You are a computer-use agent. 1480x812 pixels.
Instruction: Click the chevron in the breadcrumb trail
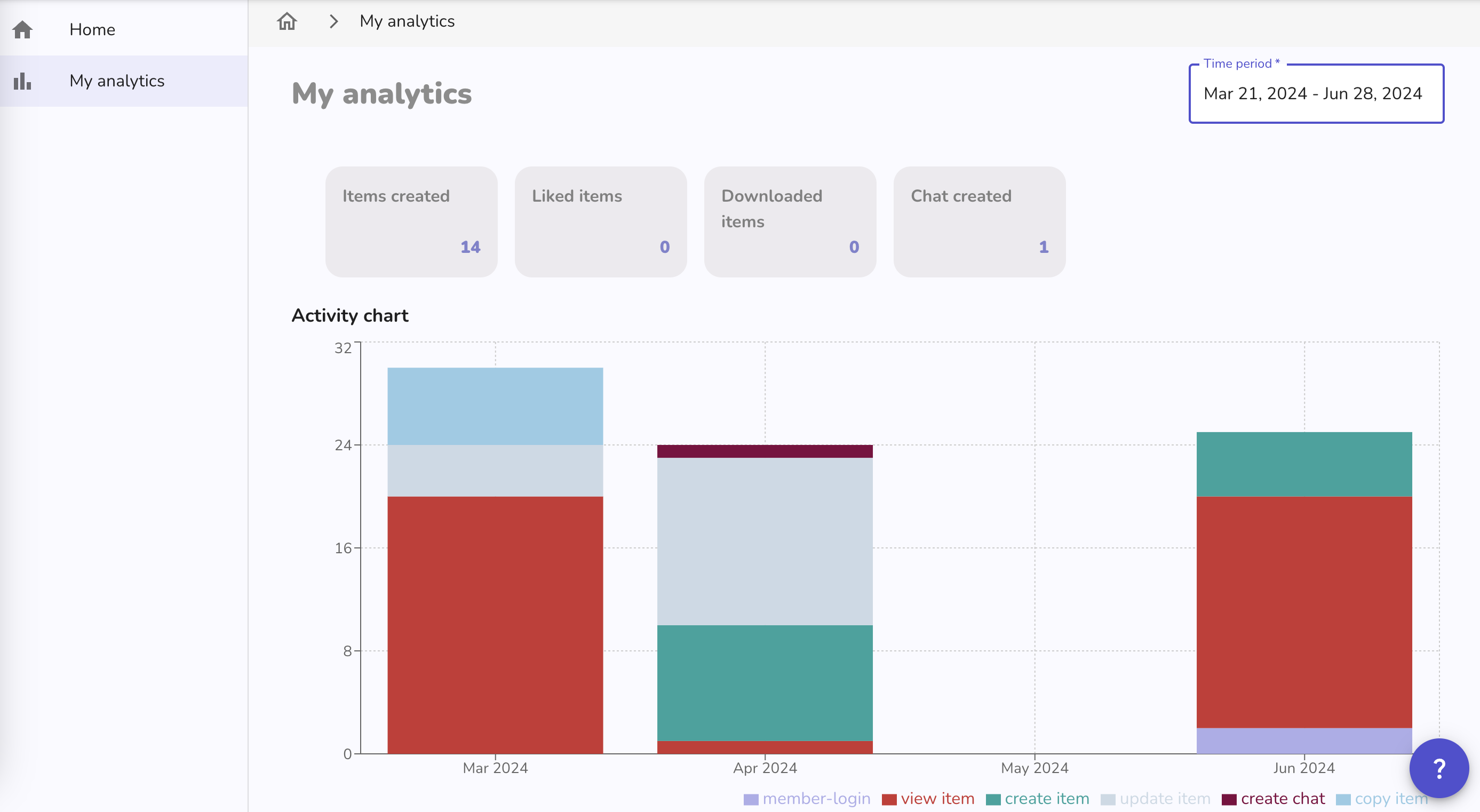334,21
